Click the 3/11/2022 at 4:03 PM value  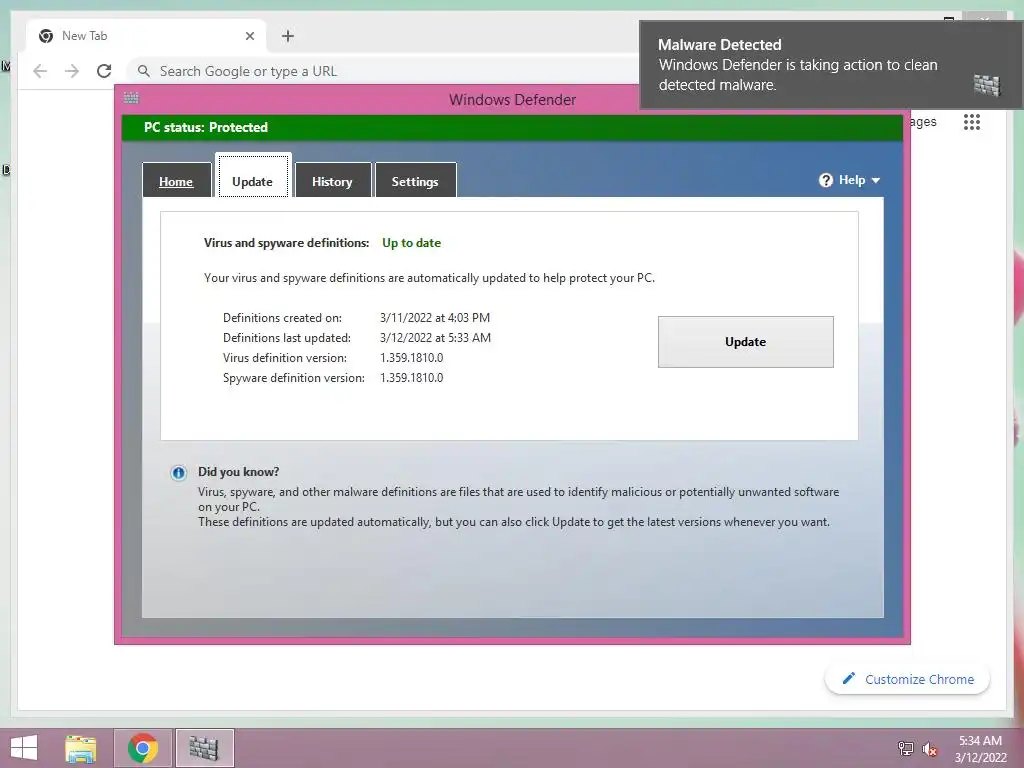coord(435,318)
